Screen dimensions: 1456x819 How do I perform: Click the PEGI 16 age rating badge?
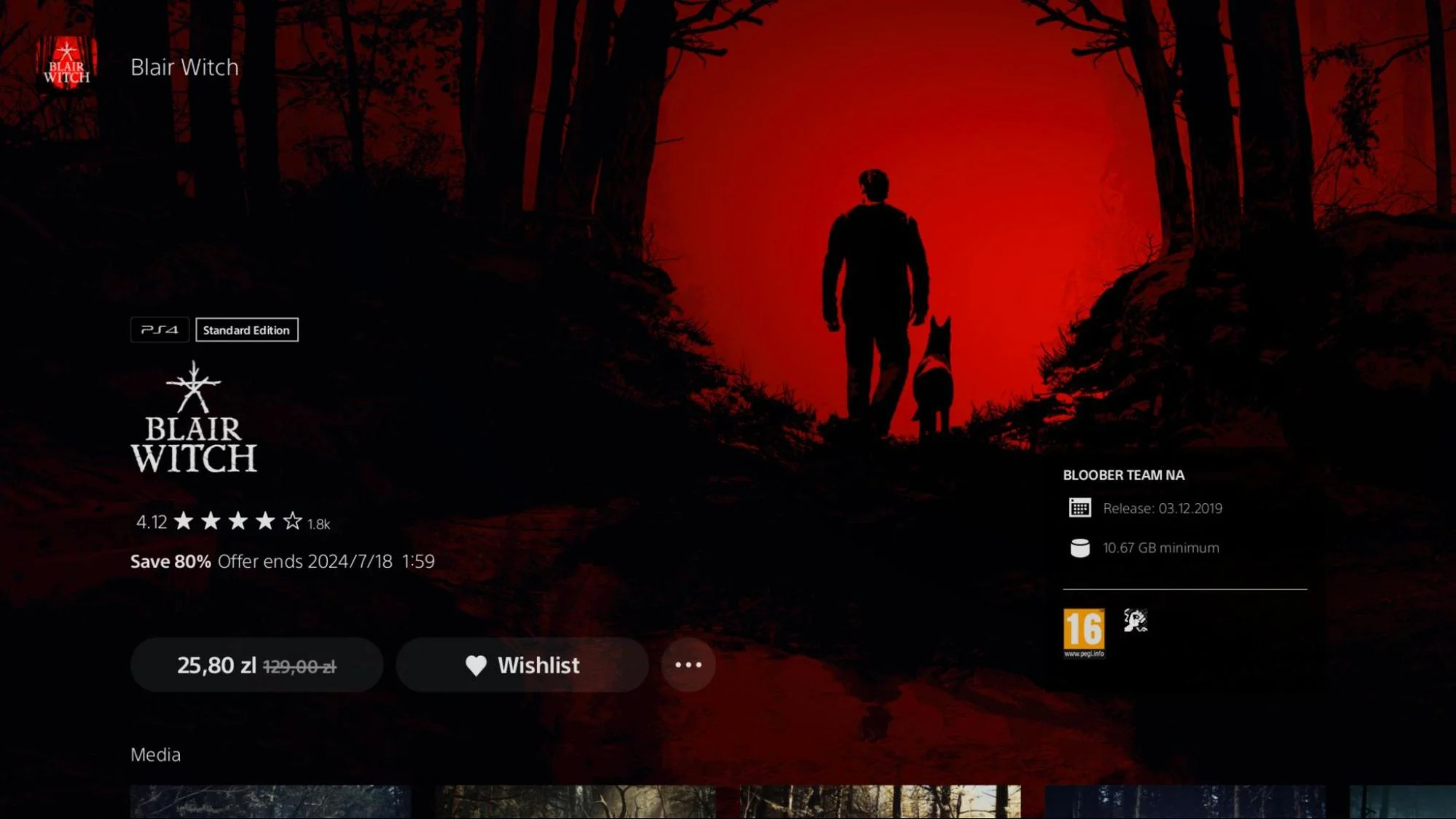[x=1084, y=633]
